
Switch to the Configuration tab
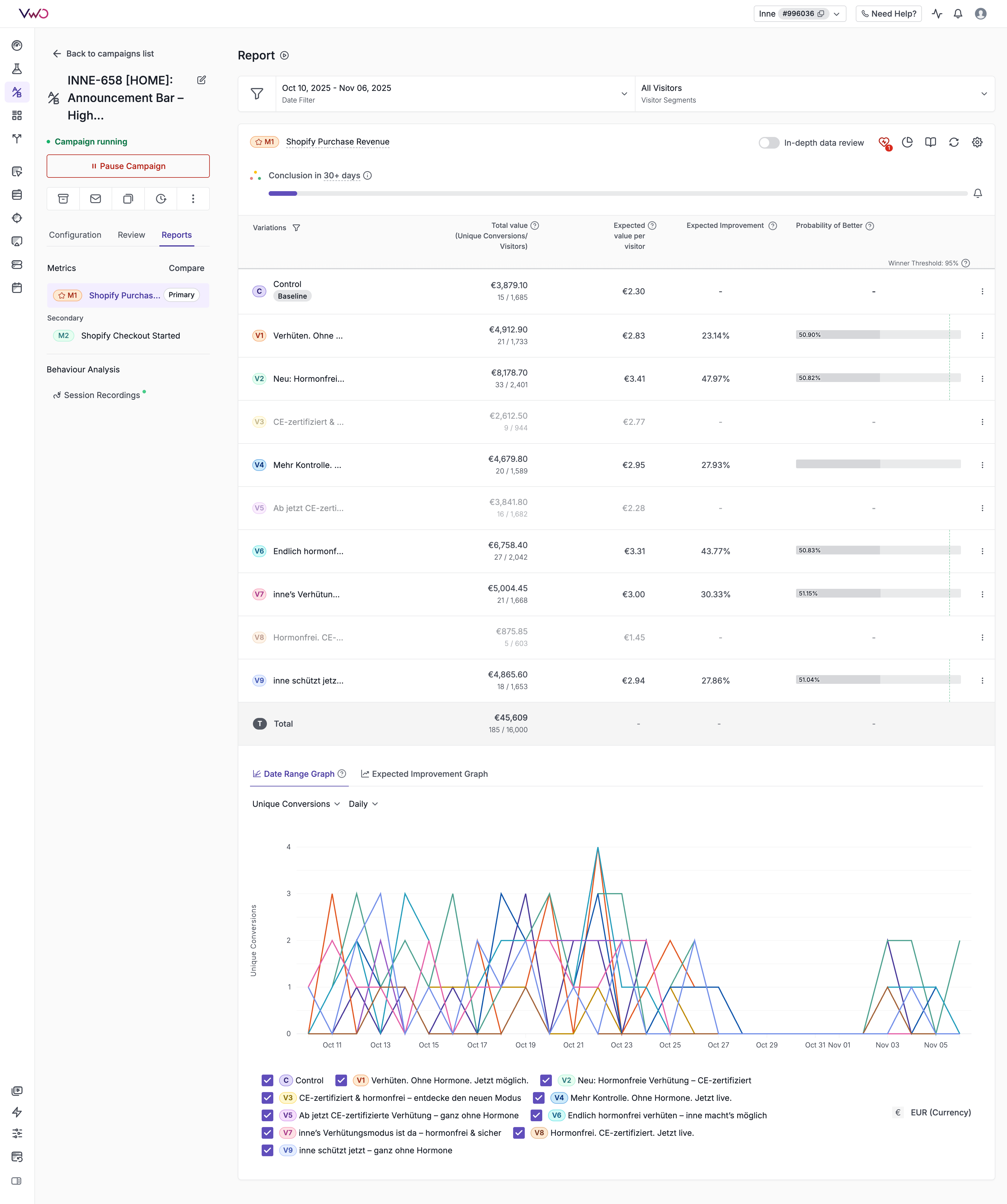[75, 235]
